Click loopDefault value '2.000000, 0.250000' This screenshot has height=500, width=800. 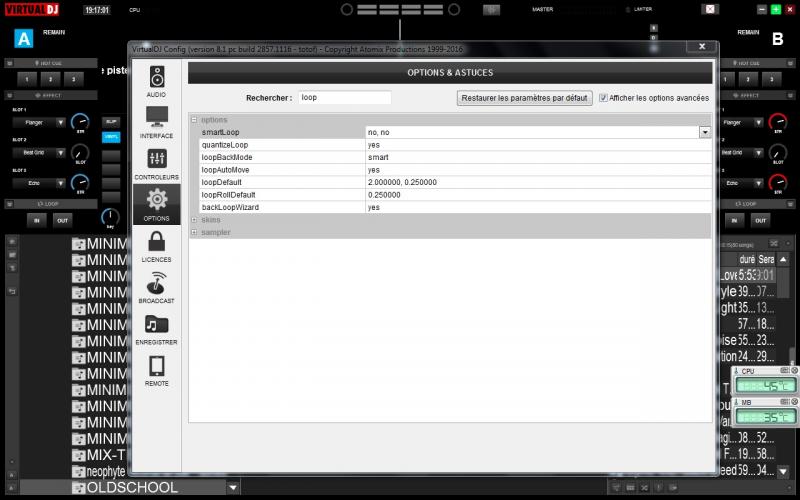pos(402,182)
